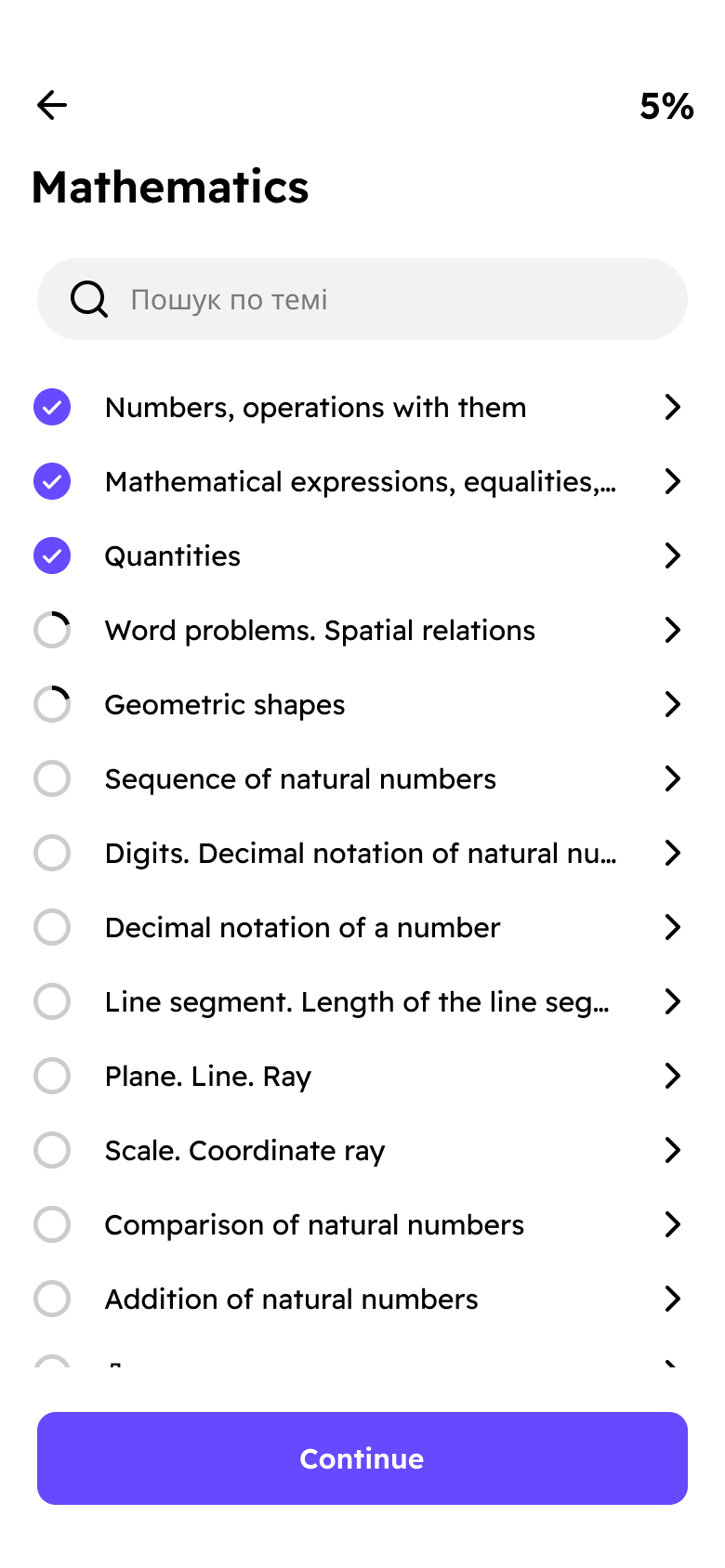This screenshot has width=725, height=1568.
Task: Expand Numbers, operations with them chevron
Action: [x=673, y=407]
